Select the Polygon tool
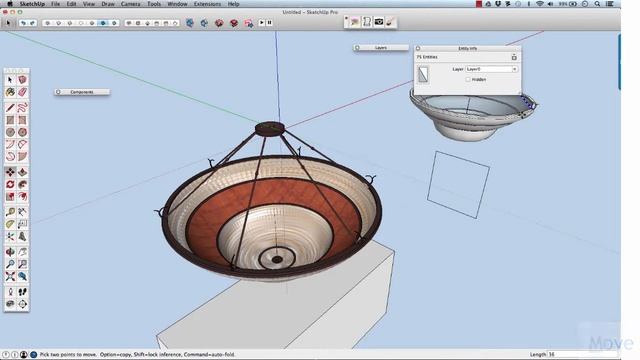Image resolution: width=640 pixels, height=360 pixels. tap(22, 132)
